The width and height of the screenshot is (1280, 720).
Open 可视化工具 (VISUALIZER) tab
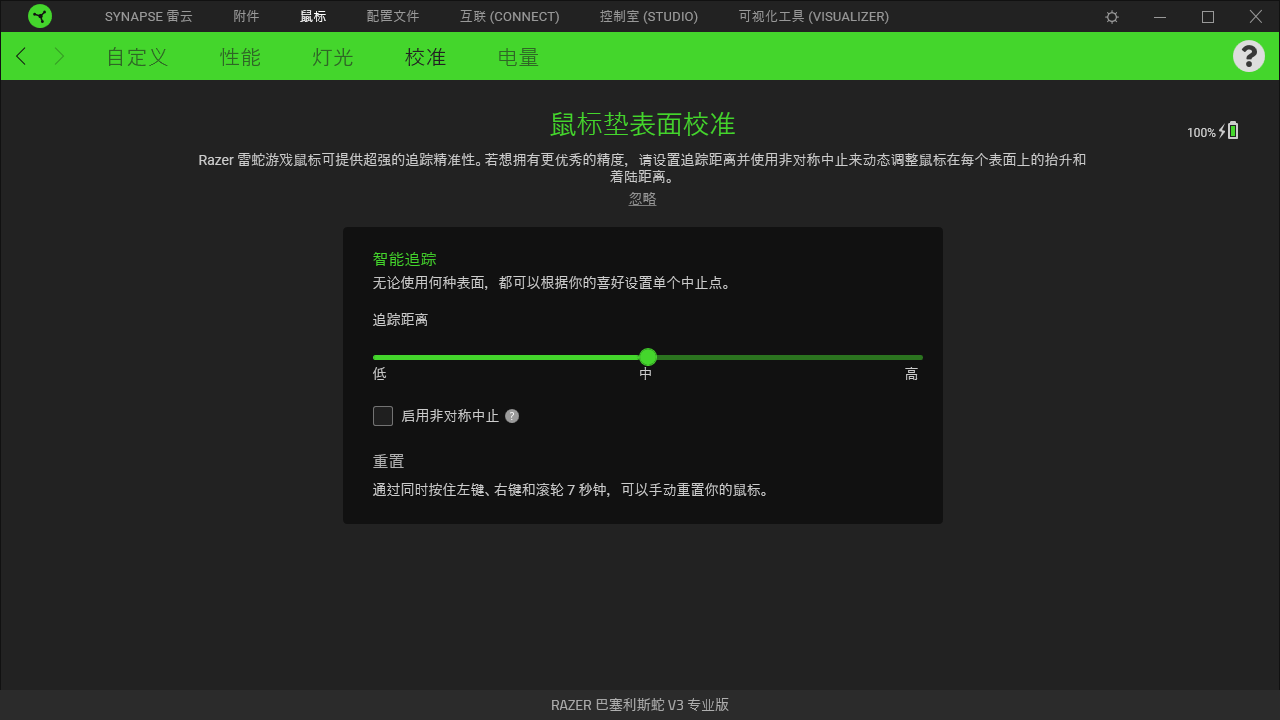click(x=813, y=17)
